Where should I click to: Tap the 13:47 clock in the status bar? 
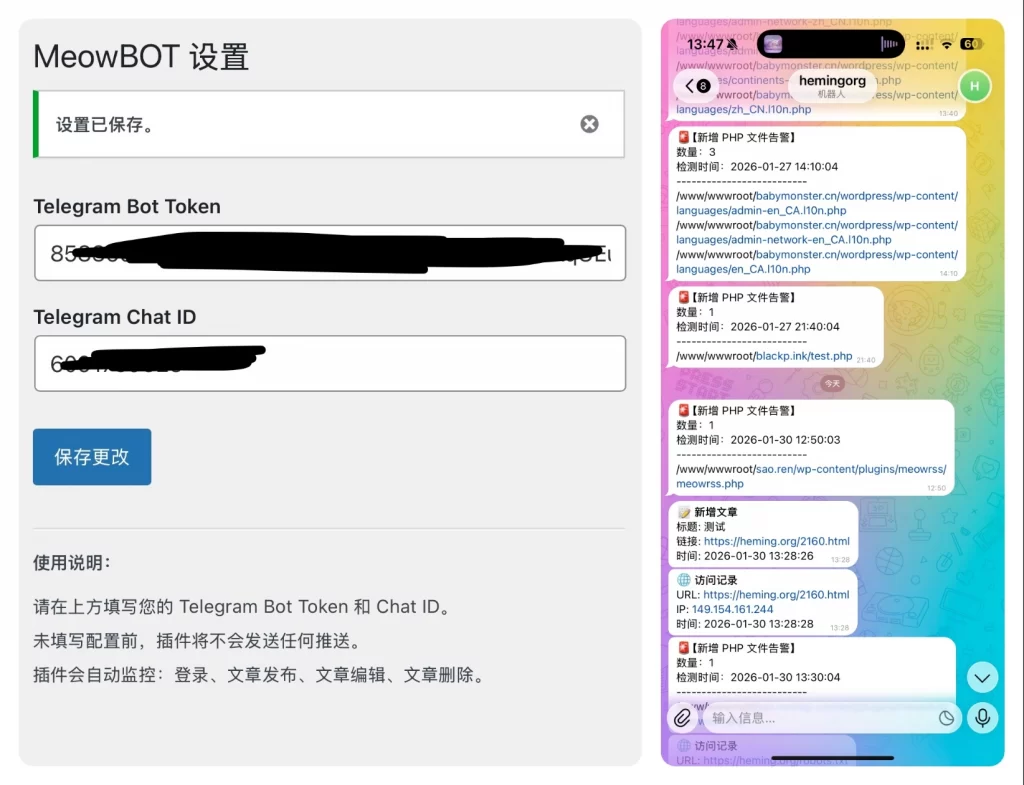(703, 44)
